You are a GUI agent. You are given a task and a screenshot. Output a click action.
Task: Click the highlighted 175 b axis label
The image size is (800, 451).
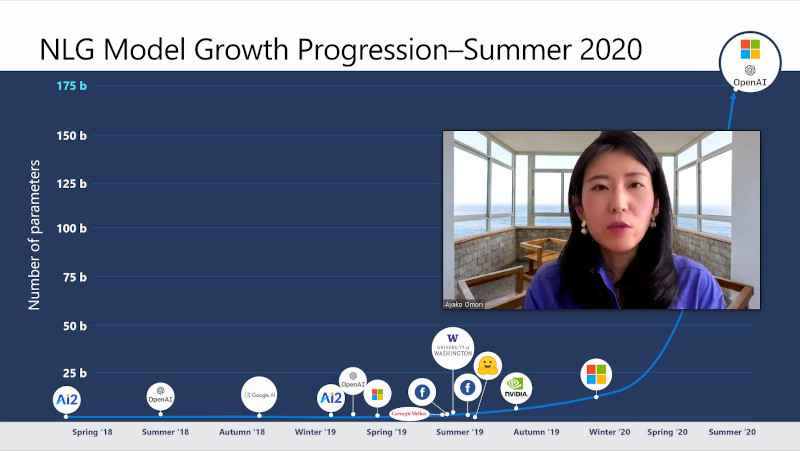pyautogui.click(x=71, y=86)
